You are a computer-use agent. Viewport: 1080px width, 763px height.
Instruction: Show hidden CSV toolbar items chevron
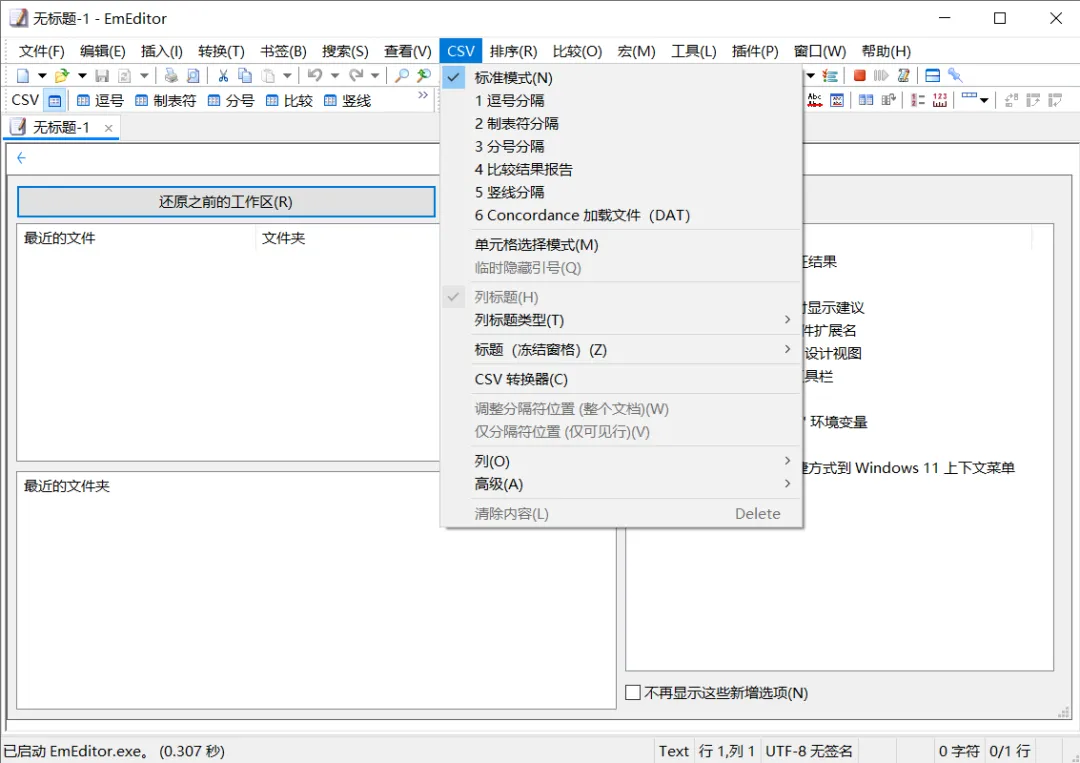[423, 95]
